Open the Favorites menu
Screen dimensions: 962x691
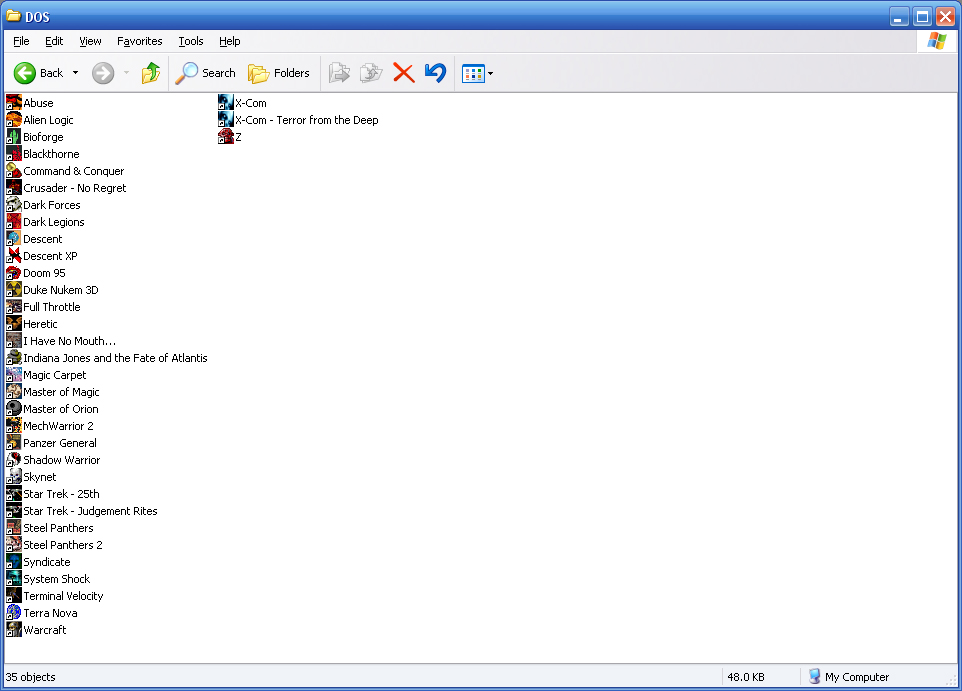[x=140, y=41]
